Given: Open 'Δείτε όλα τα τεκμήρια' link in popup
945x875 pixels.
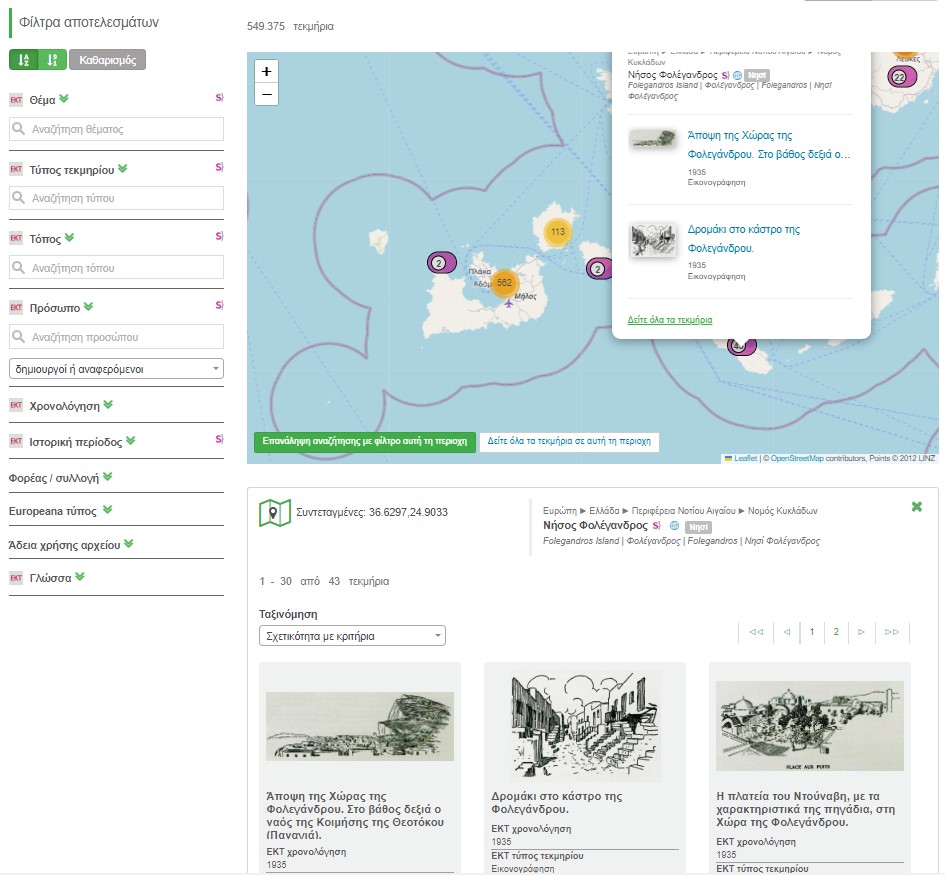Looking at the screenshot, I should click(x=669, y=320).
